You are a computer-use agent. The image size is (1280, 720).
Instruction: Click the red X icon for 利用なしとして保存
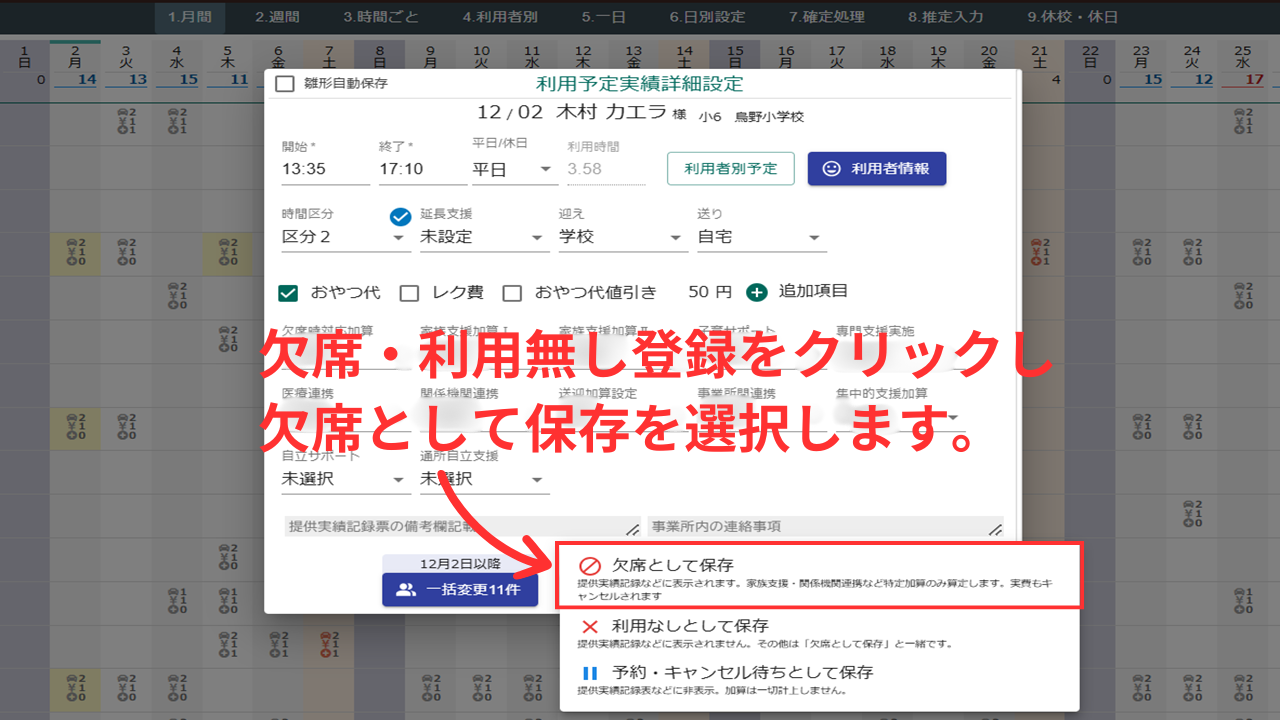click(x=590, y=627)
